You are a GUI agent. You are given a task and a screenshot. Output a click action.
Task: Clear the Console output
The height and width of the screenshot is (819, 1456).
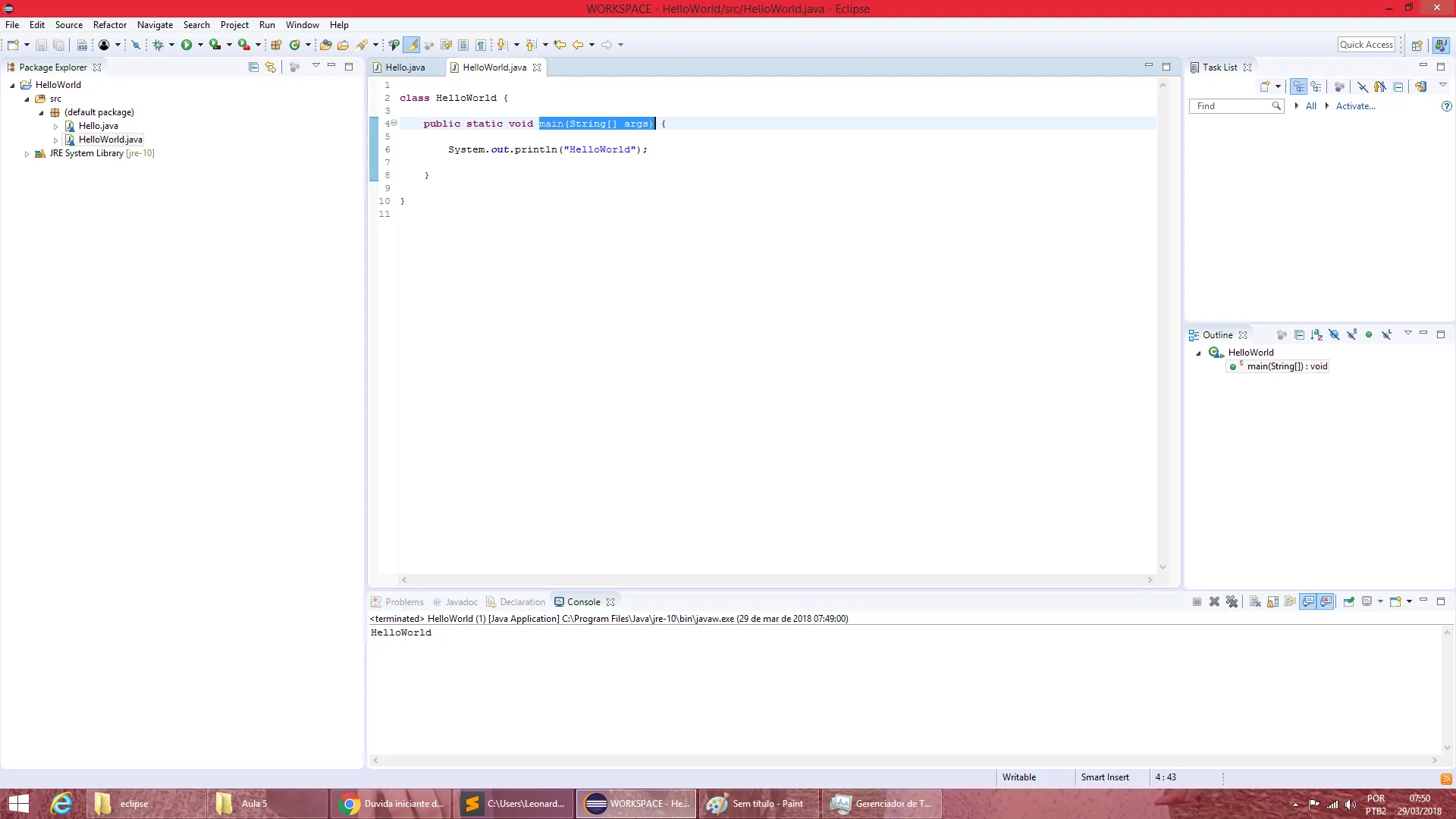[x=1255, y=602]
